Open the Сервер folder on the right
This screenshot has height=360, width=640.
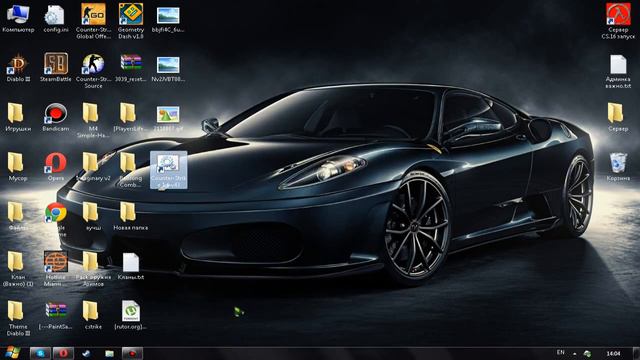click(x=617, y=118)
